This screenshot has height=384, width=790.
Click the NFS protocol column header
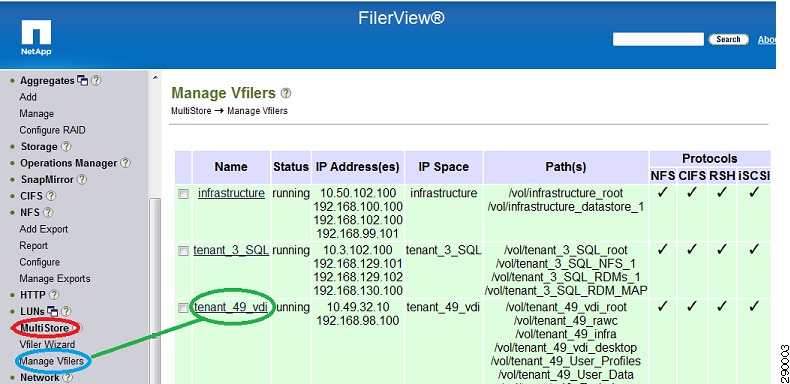[x=663, y=176]
